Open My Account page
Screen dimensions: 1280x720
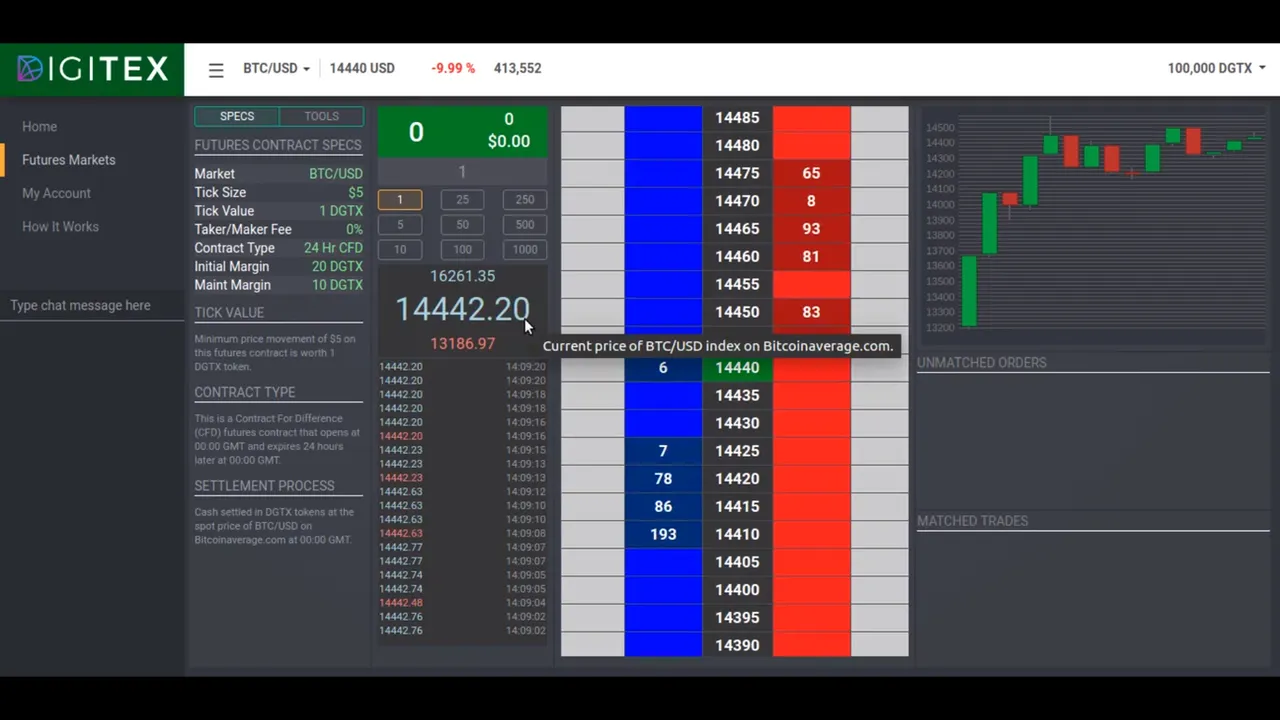pos(56,193)
